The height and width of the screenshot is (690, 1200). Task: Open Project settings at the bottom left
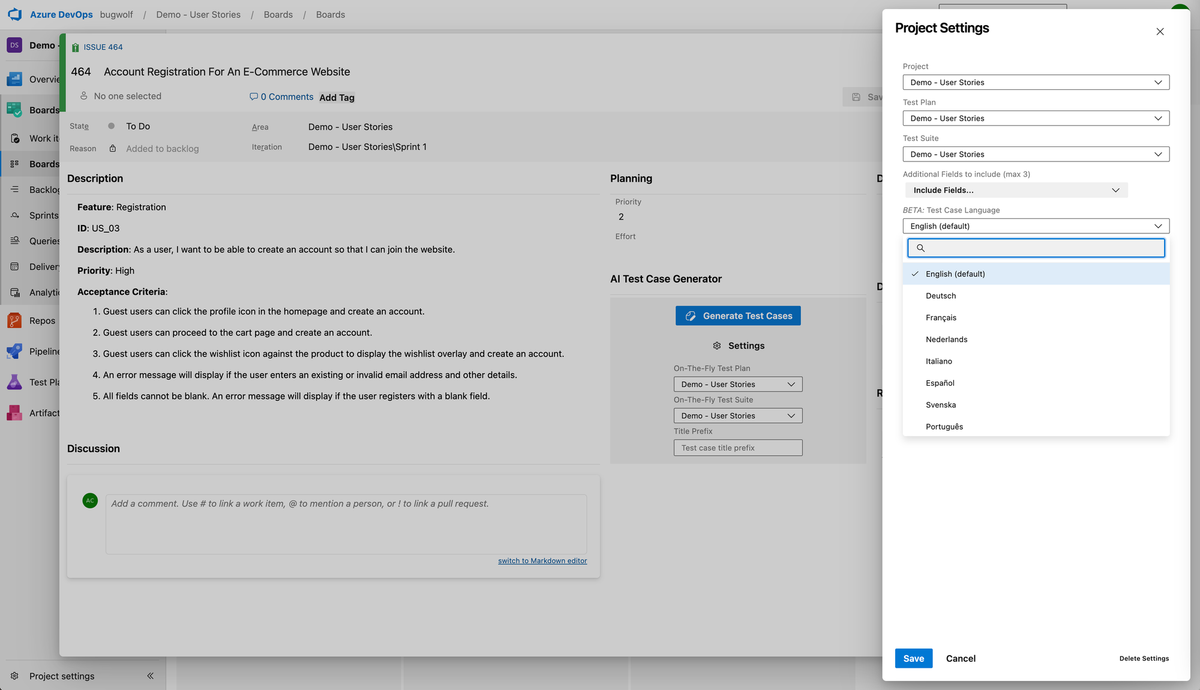click(60, 676)
